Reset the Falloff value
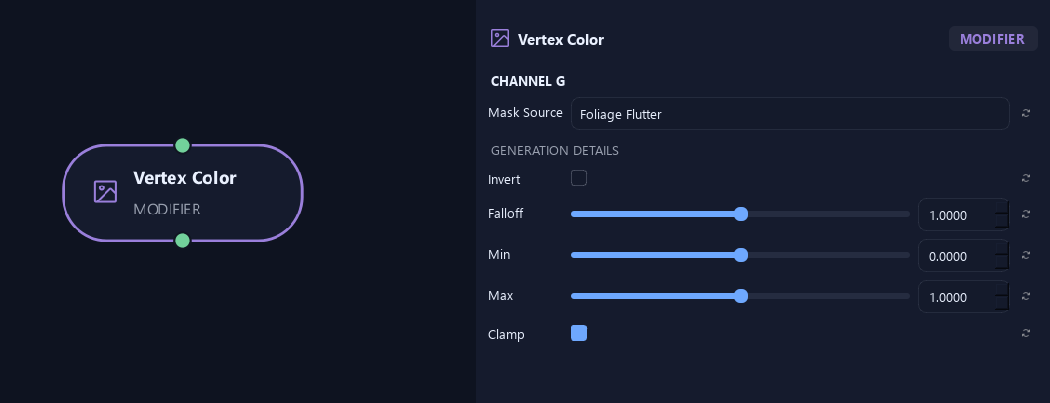1050x403 pixels. click(x=1025, y=214)
